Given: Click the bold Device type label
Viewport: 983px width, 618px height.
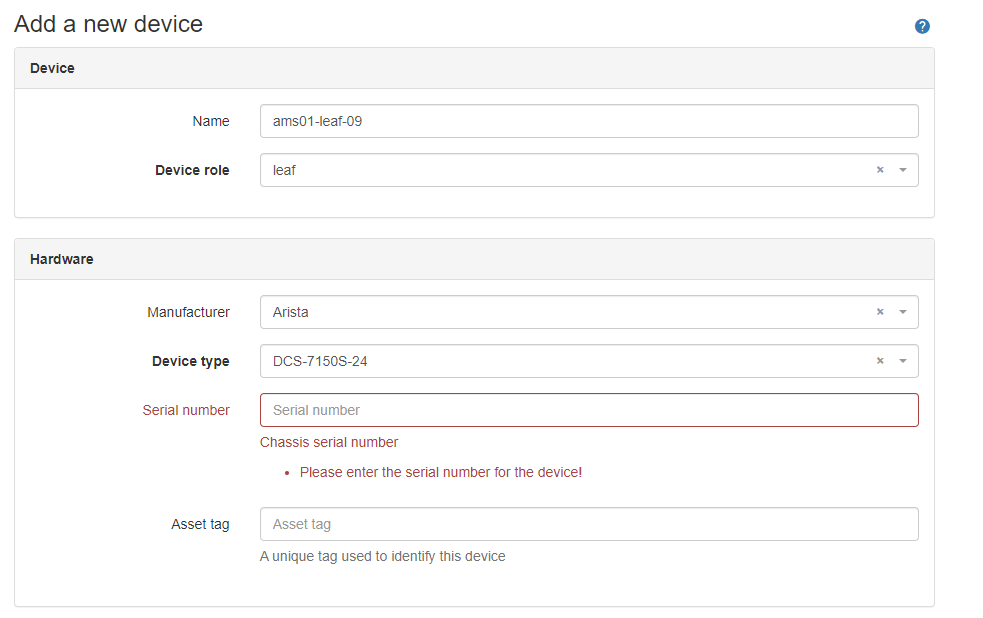Looking at the screenshot, I should (190, 361).
